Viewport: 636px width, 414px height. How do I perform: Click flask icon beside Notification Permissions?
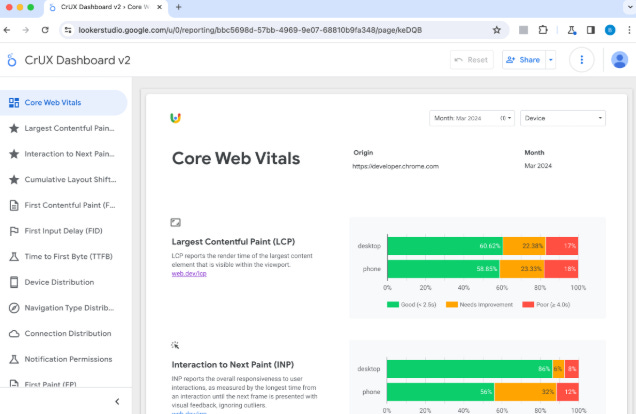point(14,359)
